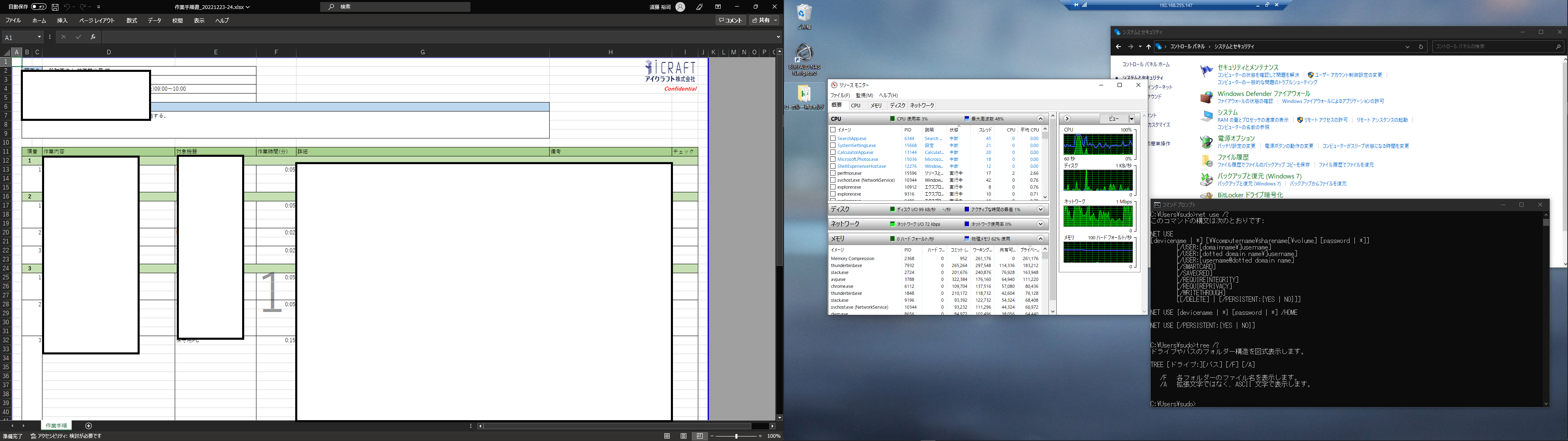Image resolution: width=1568 pixels, height=441 pixels.
Task: Click the Control Panel back arrow
Action: pyautogui.click(x=1118, y=47)
